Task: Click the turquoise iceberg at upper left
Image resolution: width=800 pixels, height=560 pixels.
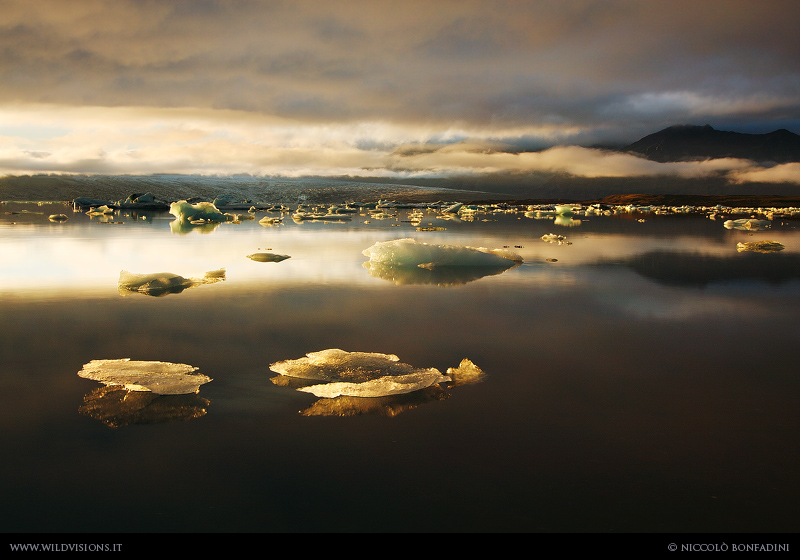Action: click(196, 211)
